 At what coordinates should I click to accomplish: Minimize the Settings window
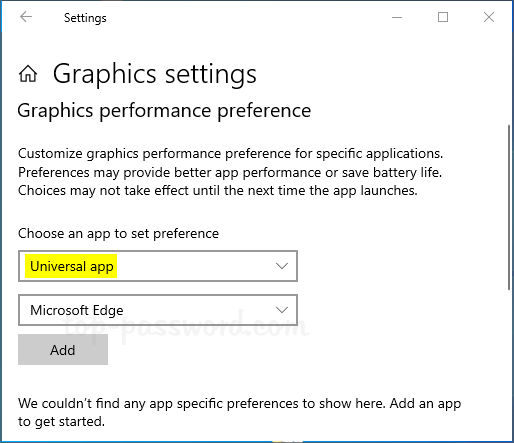(397, 17)
